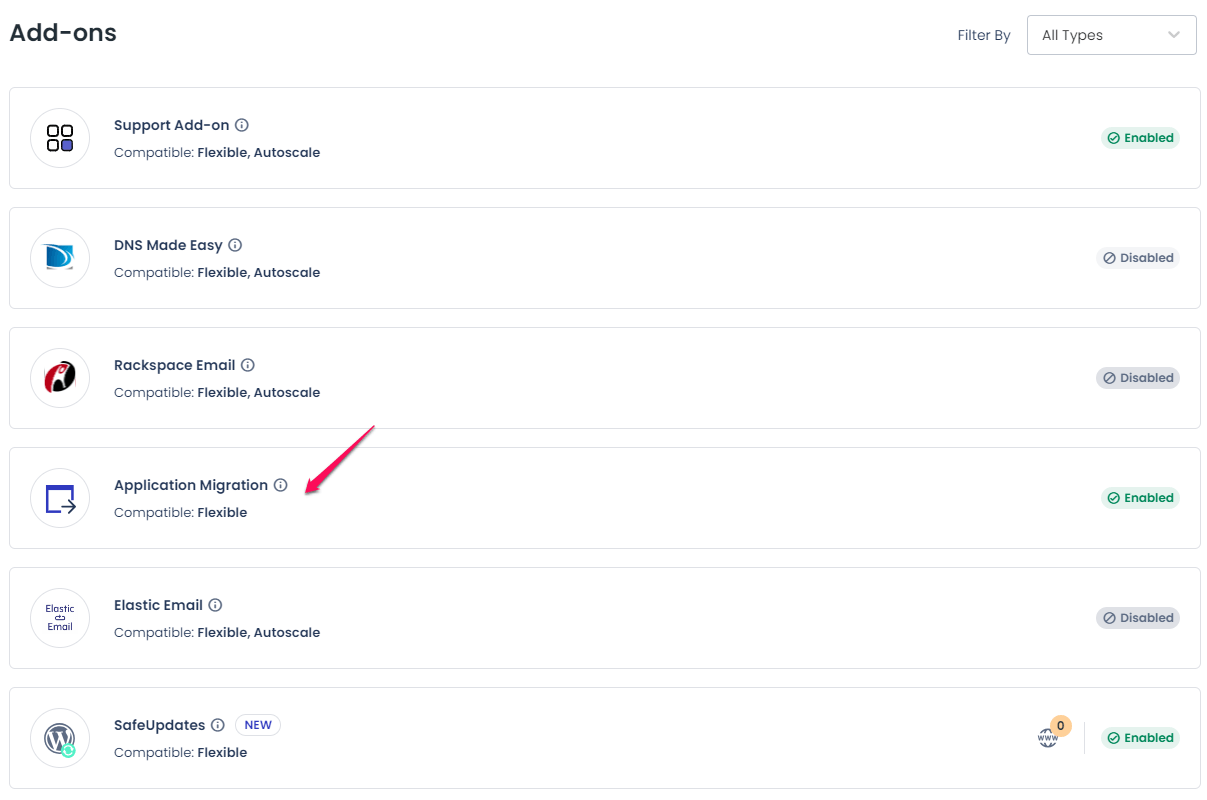The height and width of the screenshot is (800, 1207).
Task: Click info icon next to DNS Made Easy
Action: coord(235,245)
